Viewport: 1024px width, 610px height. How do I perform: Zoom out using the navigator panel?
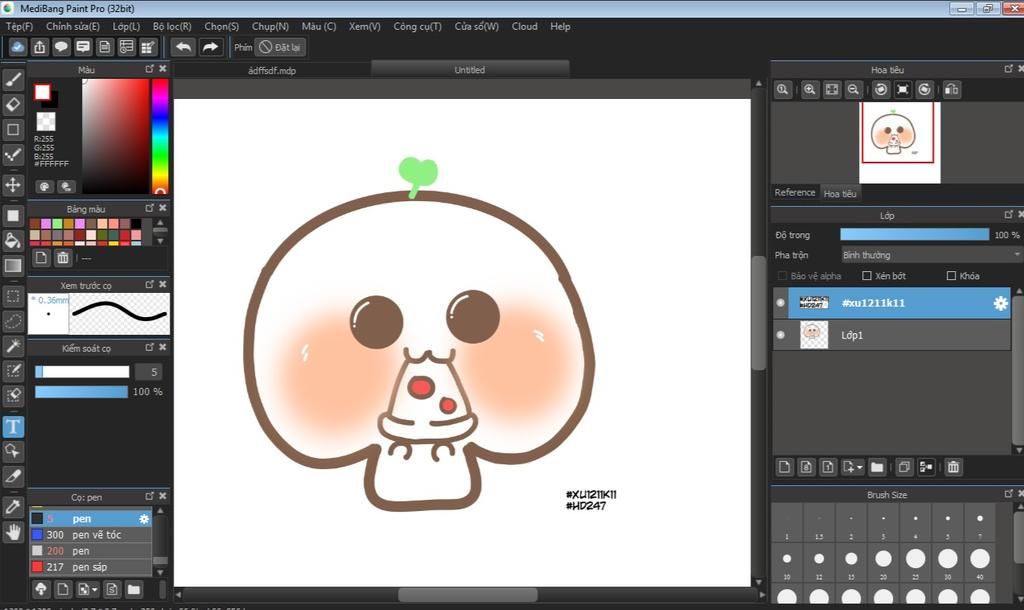[x=853, y=90]
